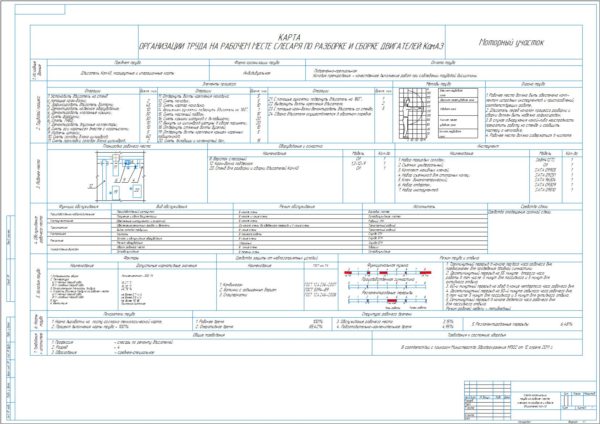Click the Рабочее время 100% line

click(259, 321)
